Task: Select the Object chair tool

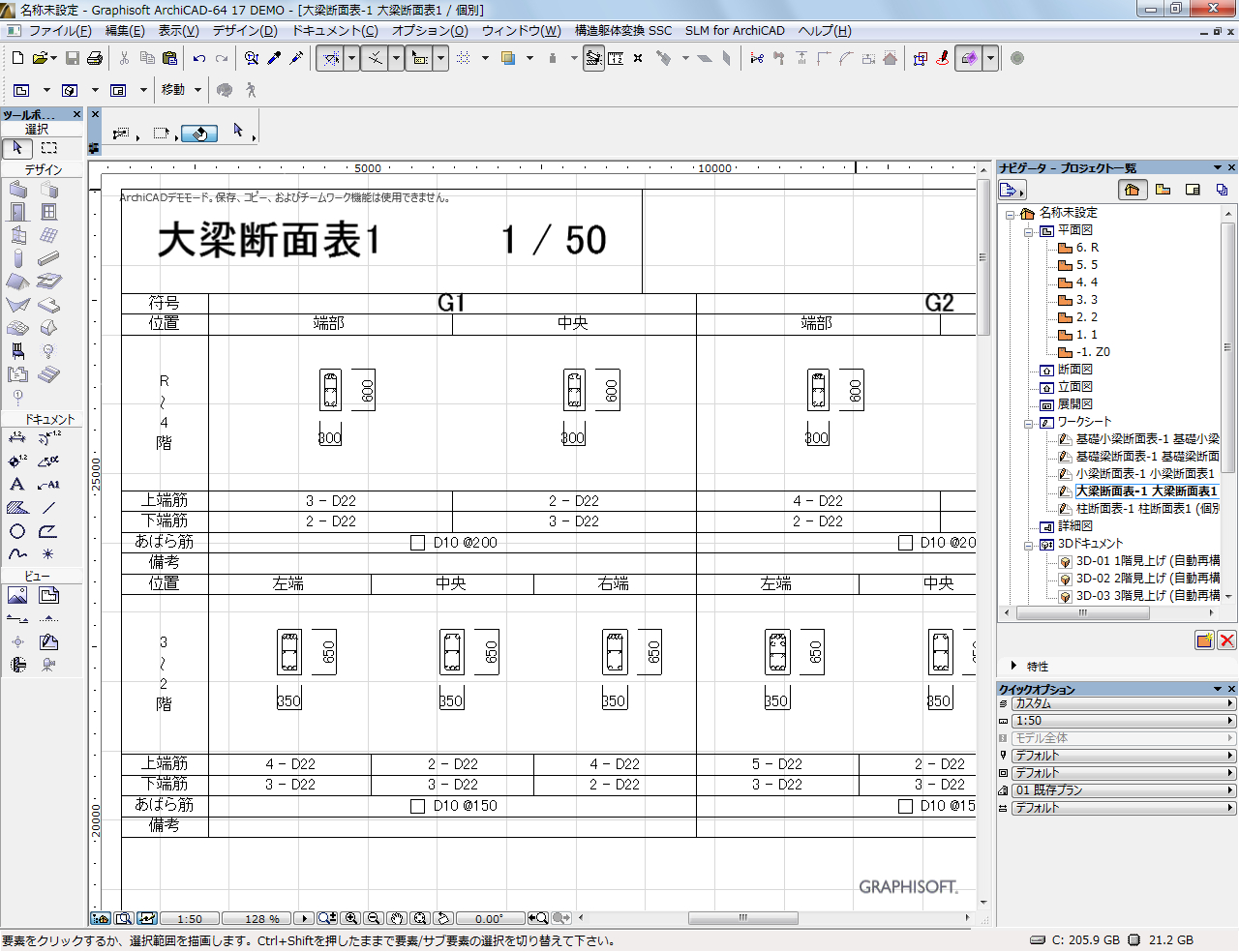Action: click(17, 351)
